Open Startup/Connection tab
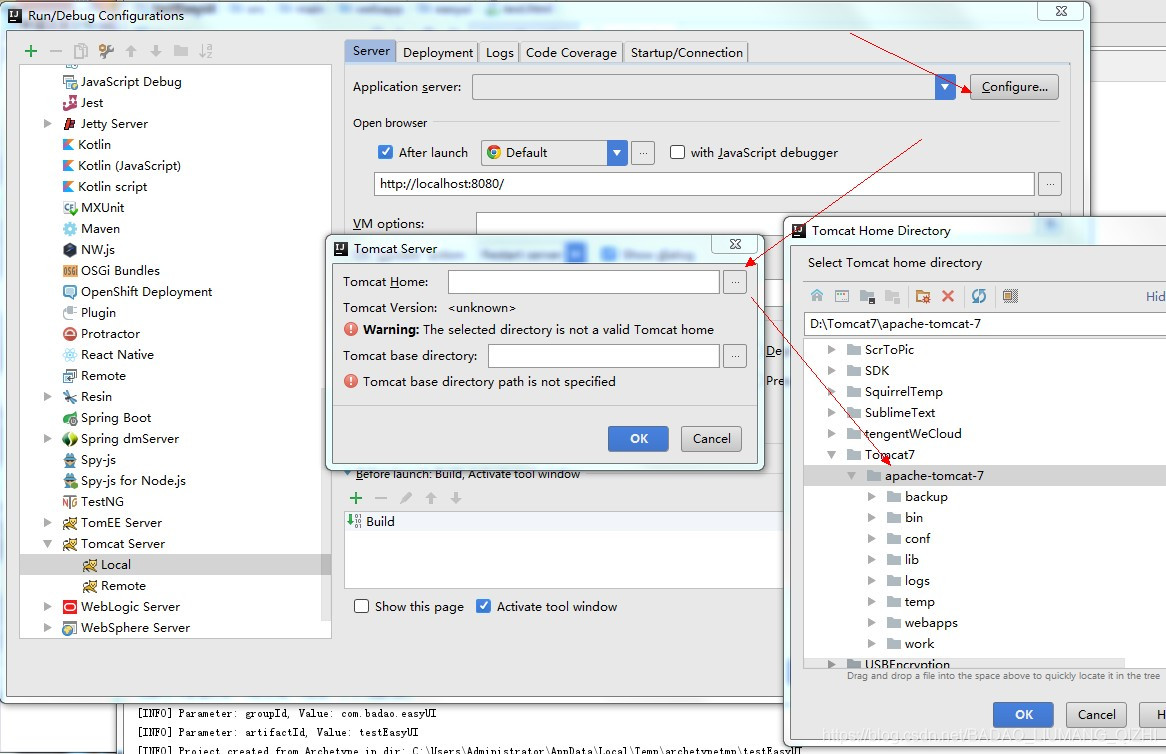Image resolution: width=1166 pixels, height=754 pixels. (686, 52)
